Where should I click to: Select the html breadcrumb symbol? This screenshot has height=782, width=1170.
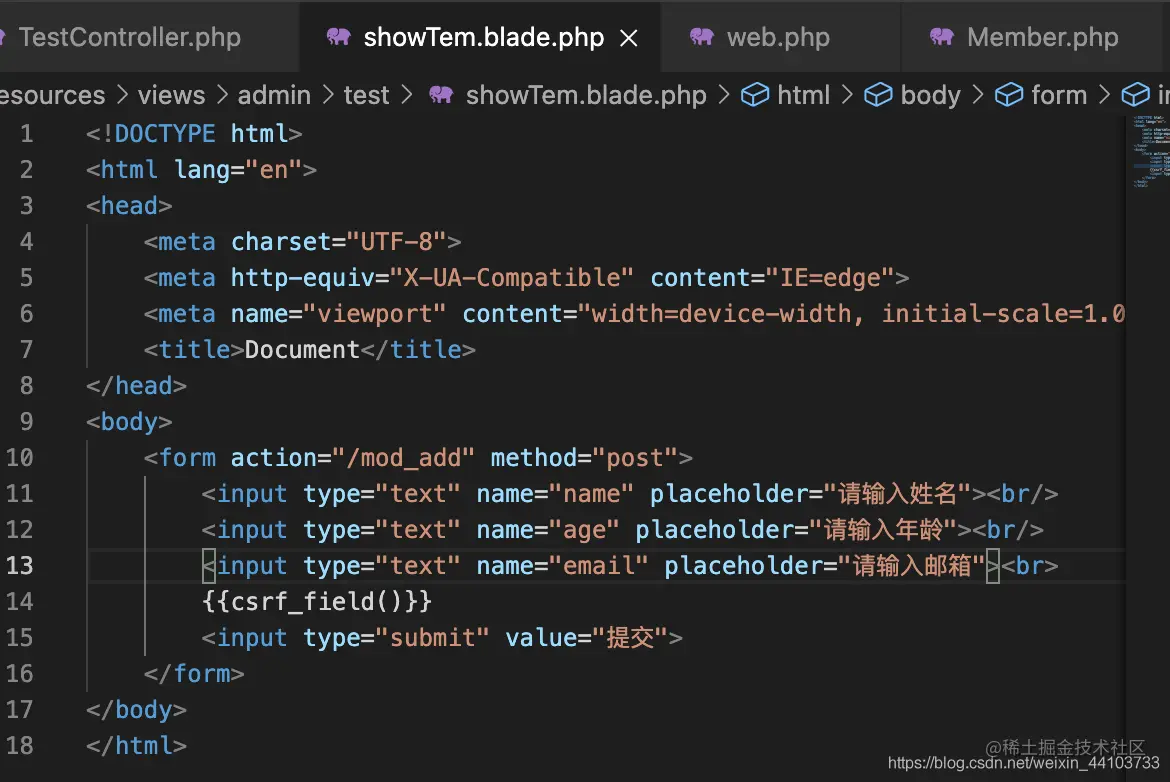[x=803, y=95]
